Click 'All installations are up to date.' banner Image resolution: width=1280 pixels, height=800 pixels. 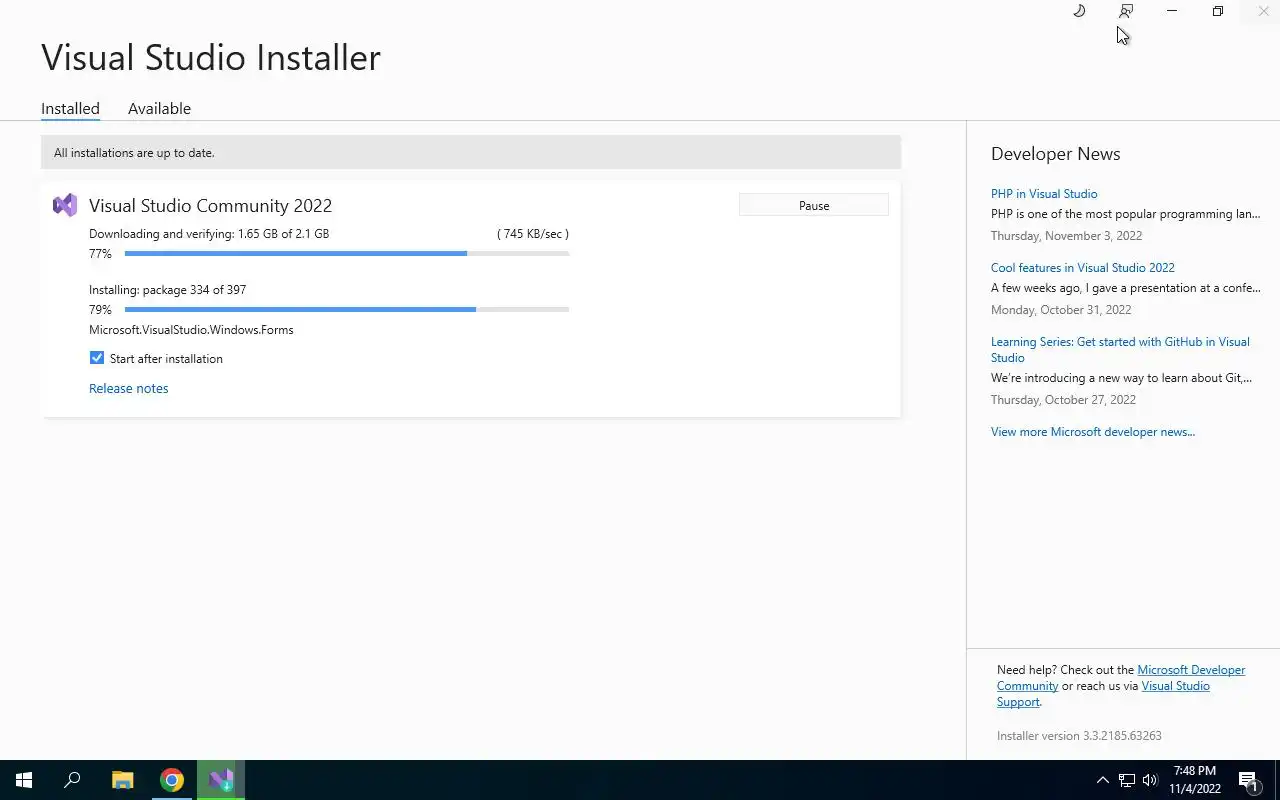pos(471,153)
